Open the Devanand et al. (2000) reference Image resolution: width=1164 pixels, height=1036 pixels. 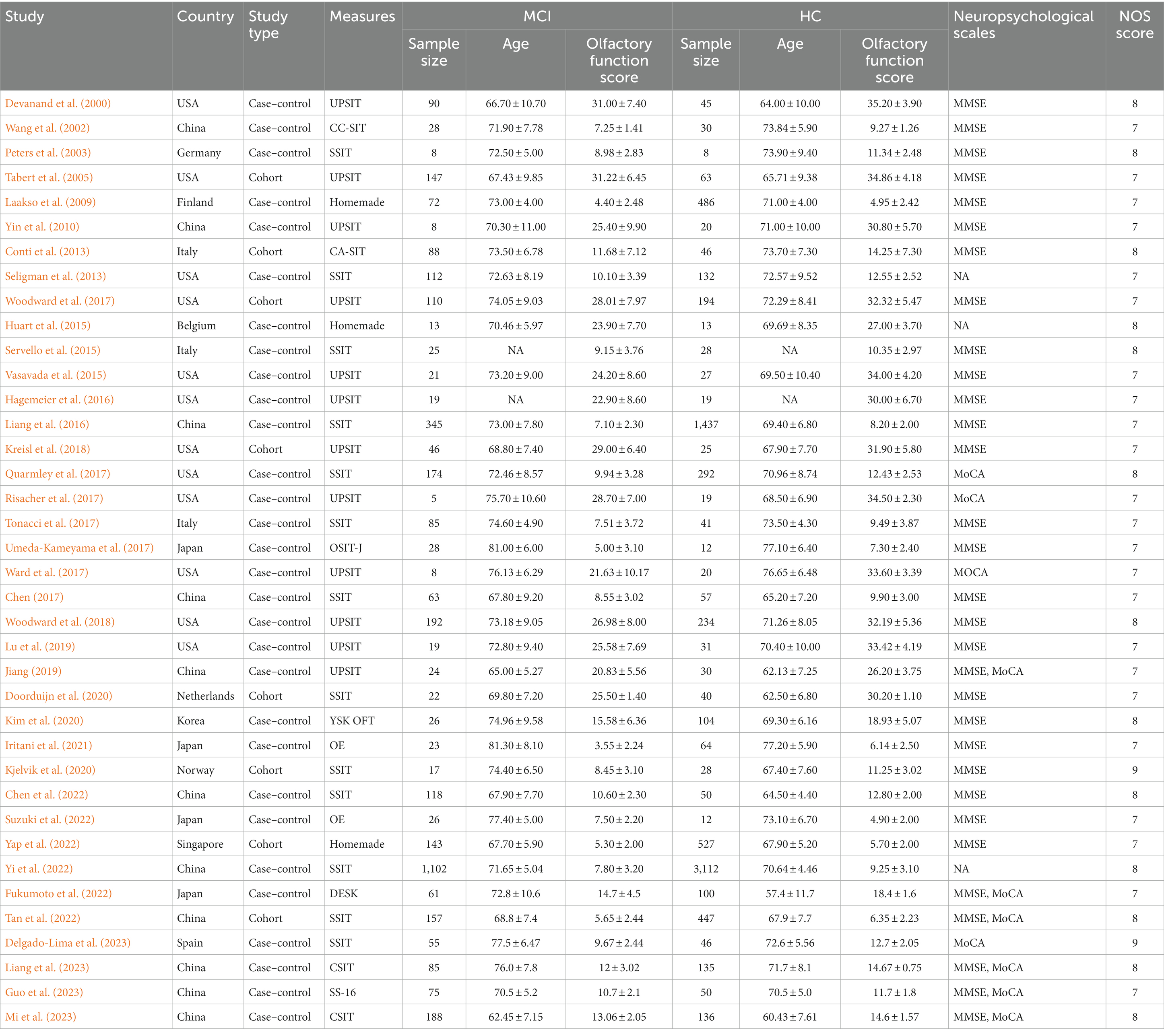pyautogui.click(x=58, y=104)
